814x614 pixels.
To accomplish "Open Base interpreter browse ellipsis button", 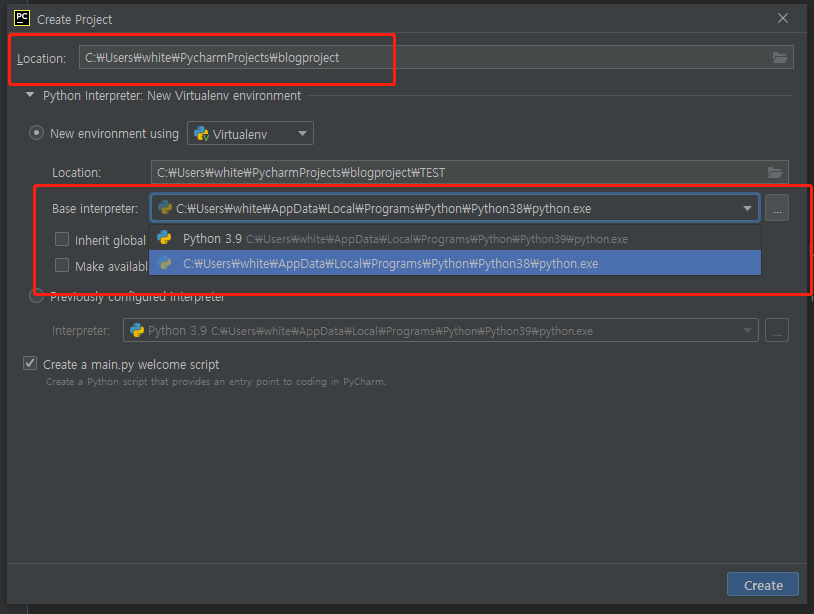I will (x=777, y=208).
